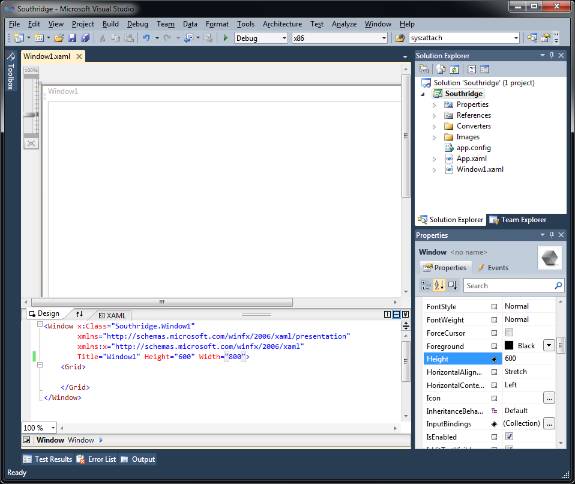Click the Undo arrow icon

(x=146, y=38)
